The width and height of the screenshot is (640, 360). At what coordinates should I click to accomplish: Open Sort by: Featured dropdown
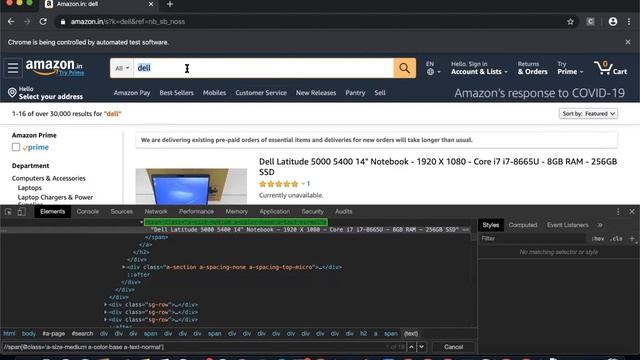(588, 113)
